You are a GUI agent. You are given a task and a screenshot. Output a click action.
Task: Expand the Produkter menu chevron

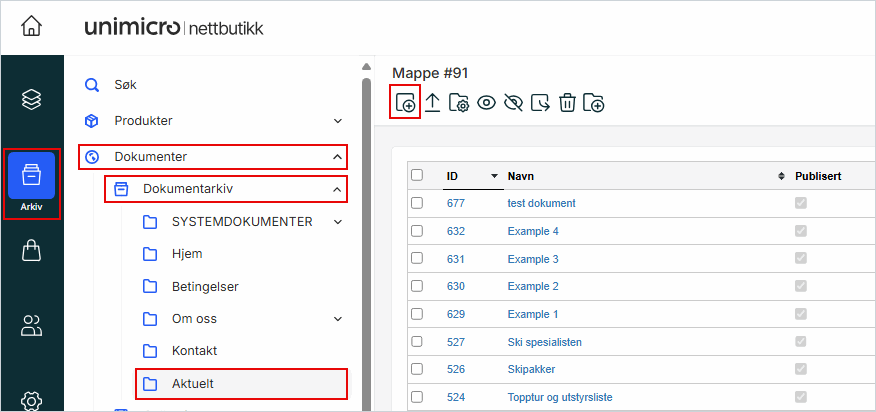[x=337, y=121]
